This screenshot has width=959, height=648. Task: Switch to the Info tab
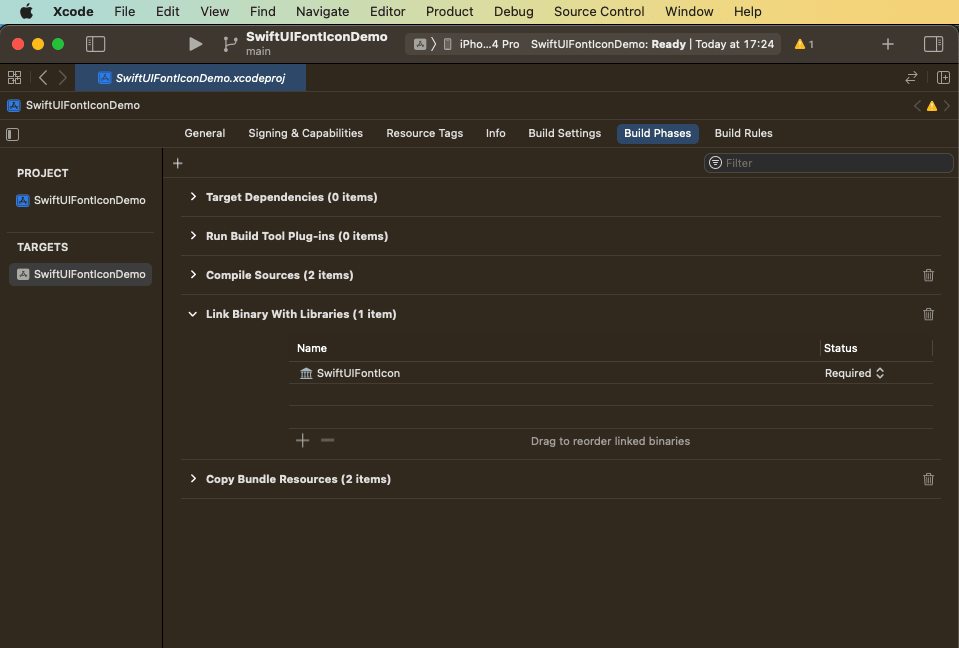click(x=495, y=133)
